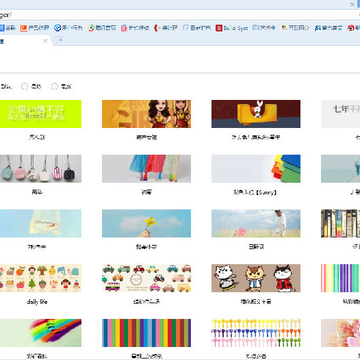Close the current browser tab
This screenshot has height=360, width=360.
tap(45, 41)
